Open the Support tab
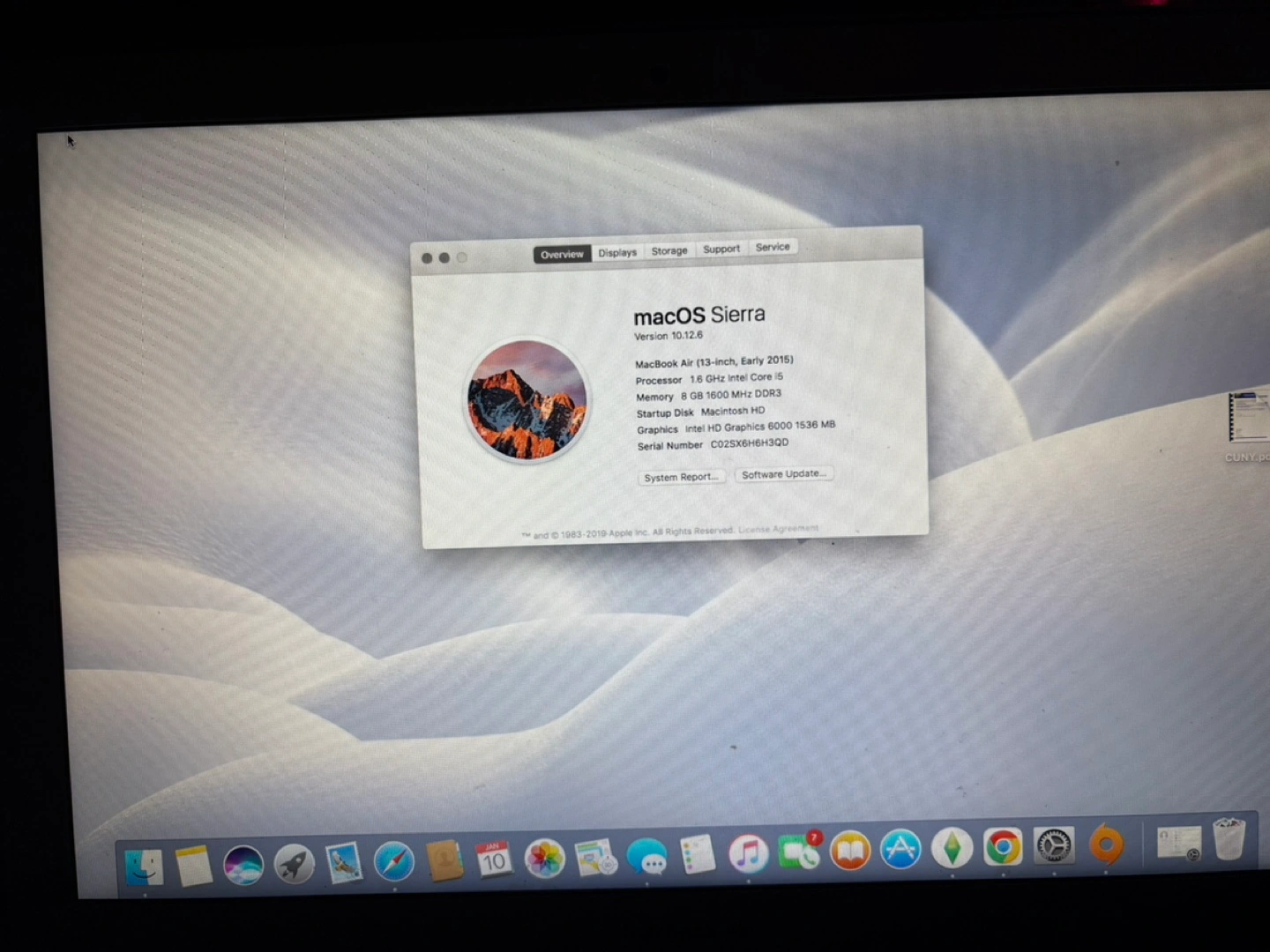The width and height of the screenshot is (1270, 952). pos(721,249)
